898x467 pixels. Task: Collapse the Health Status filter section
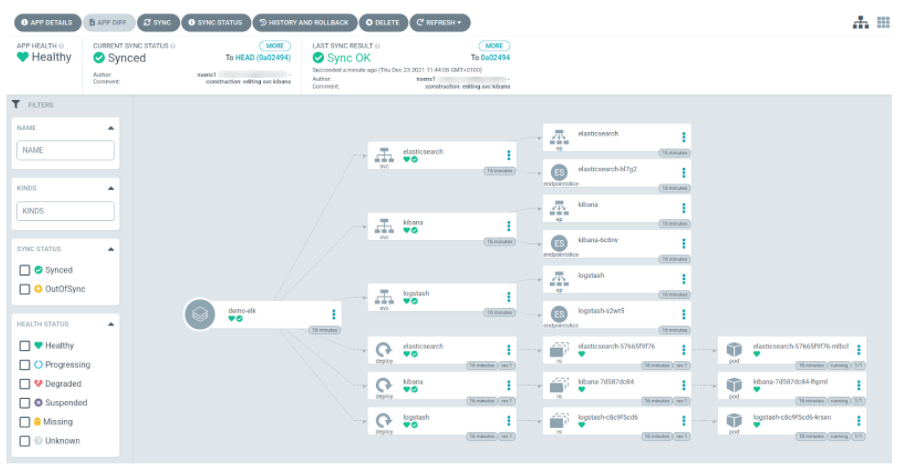(110, 324)
